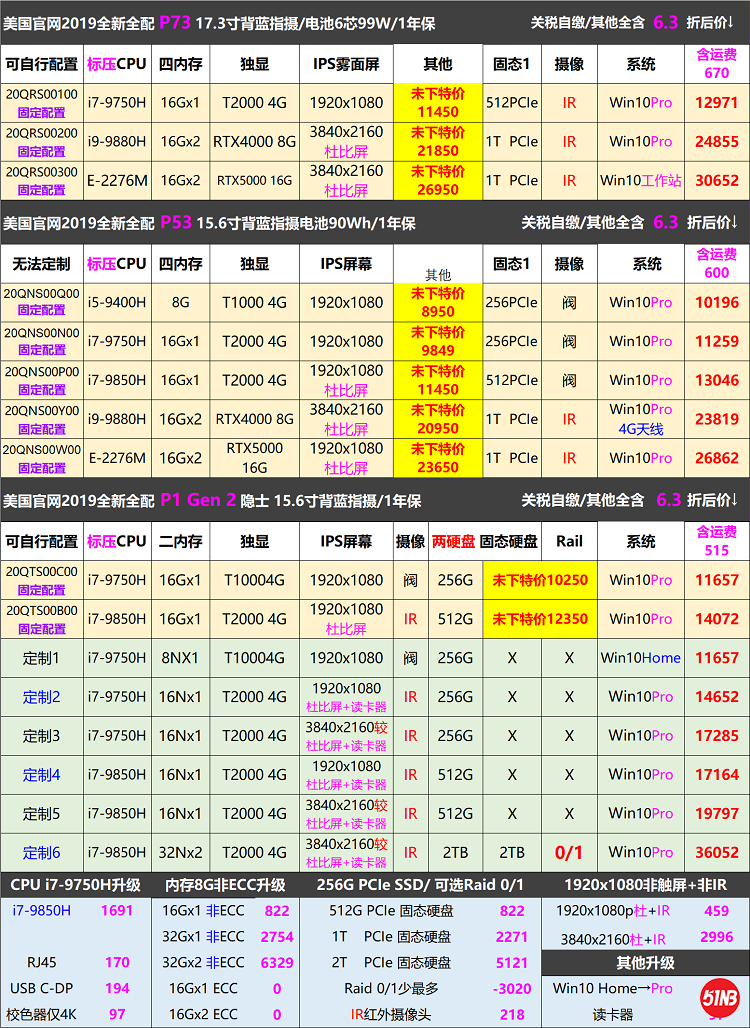The height and width of the screenshot is (1028, 750).
Task: Select the price 36052
Action: point(717,852)
